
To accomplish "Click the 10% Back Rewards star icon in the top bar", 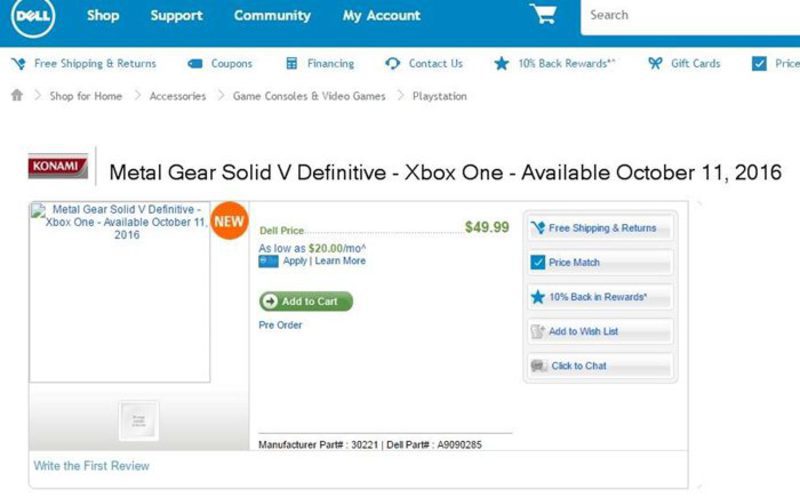I will pyautogui.click(x=501, y=63).
